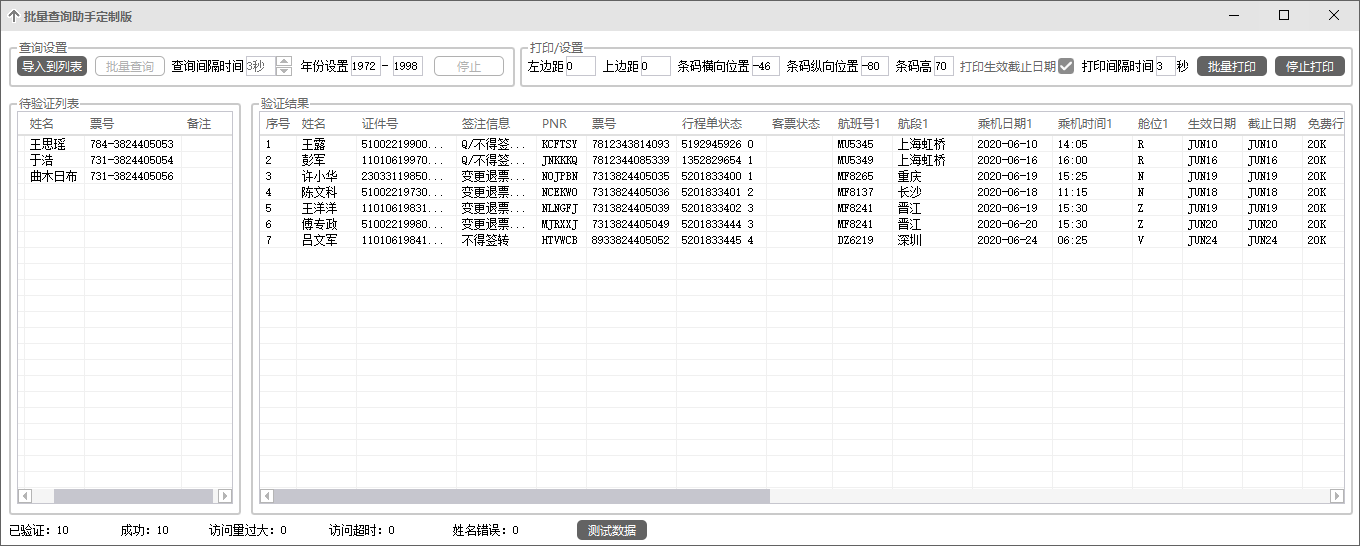Click the 导入到列表 button

(x=52, y=67)
